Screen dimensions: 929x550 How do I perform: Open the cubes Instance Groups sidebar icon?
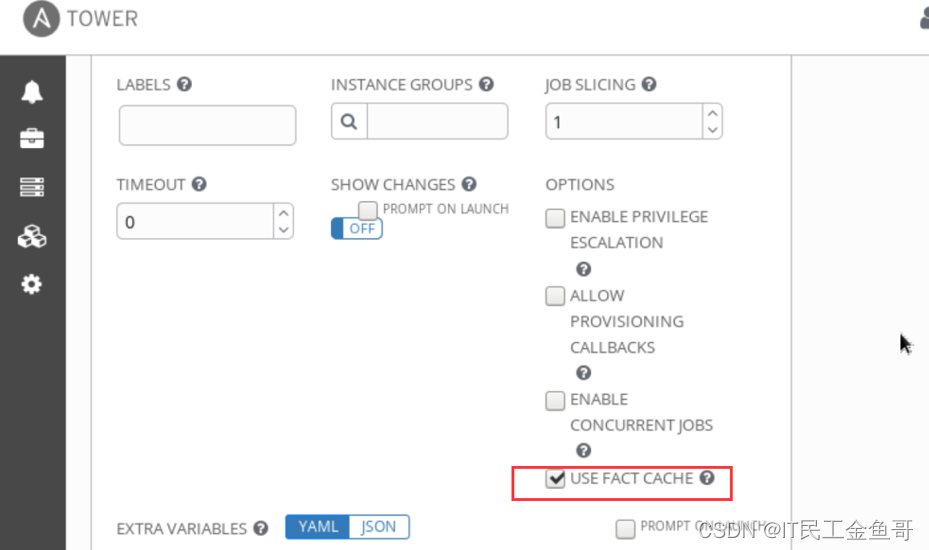(x=32, y=236)
